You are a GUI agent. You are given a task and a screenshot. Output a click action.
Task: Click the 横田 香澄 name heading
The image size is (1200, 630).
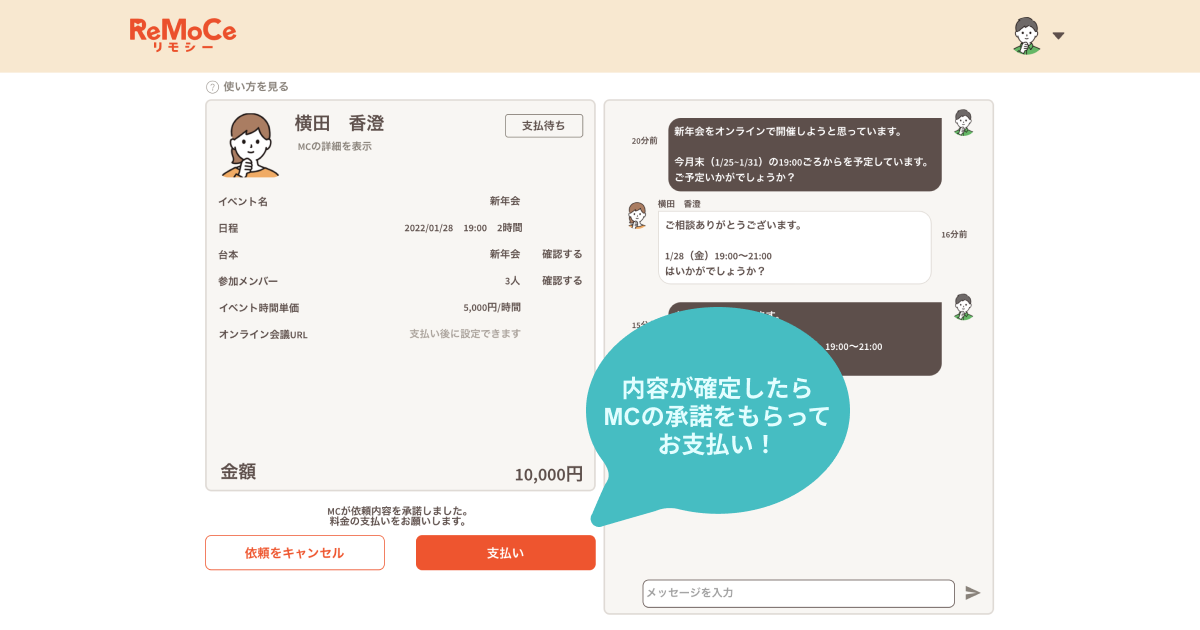click(339, 123)
